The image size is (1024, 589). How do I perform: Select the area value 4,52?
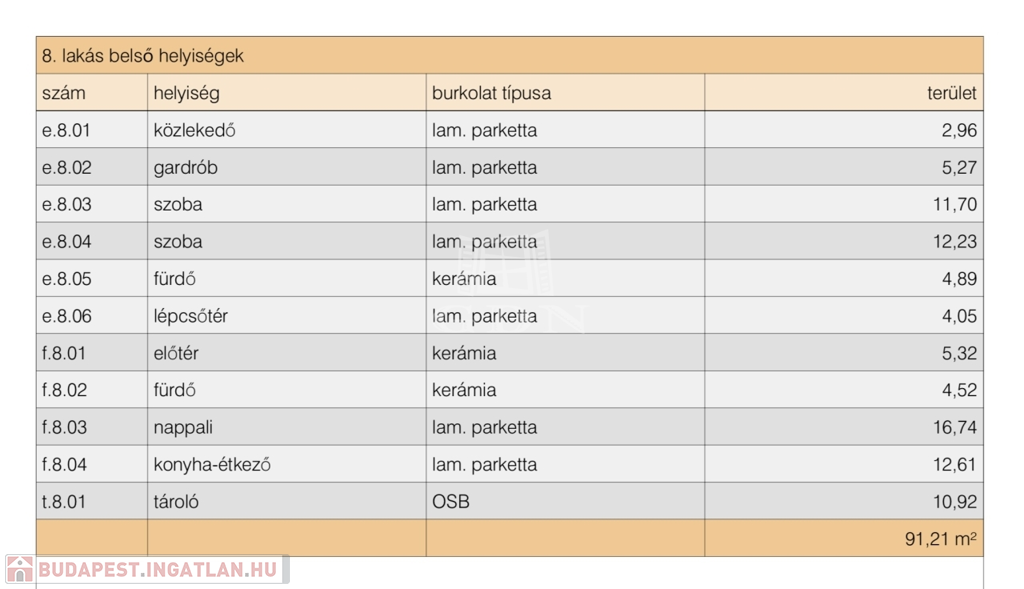point(959,390)
